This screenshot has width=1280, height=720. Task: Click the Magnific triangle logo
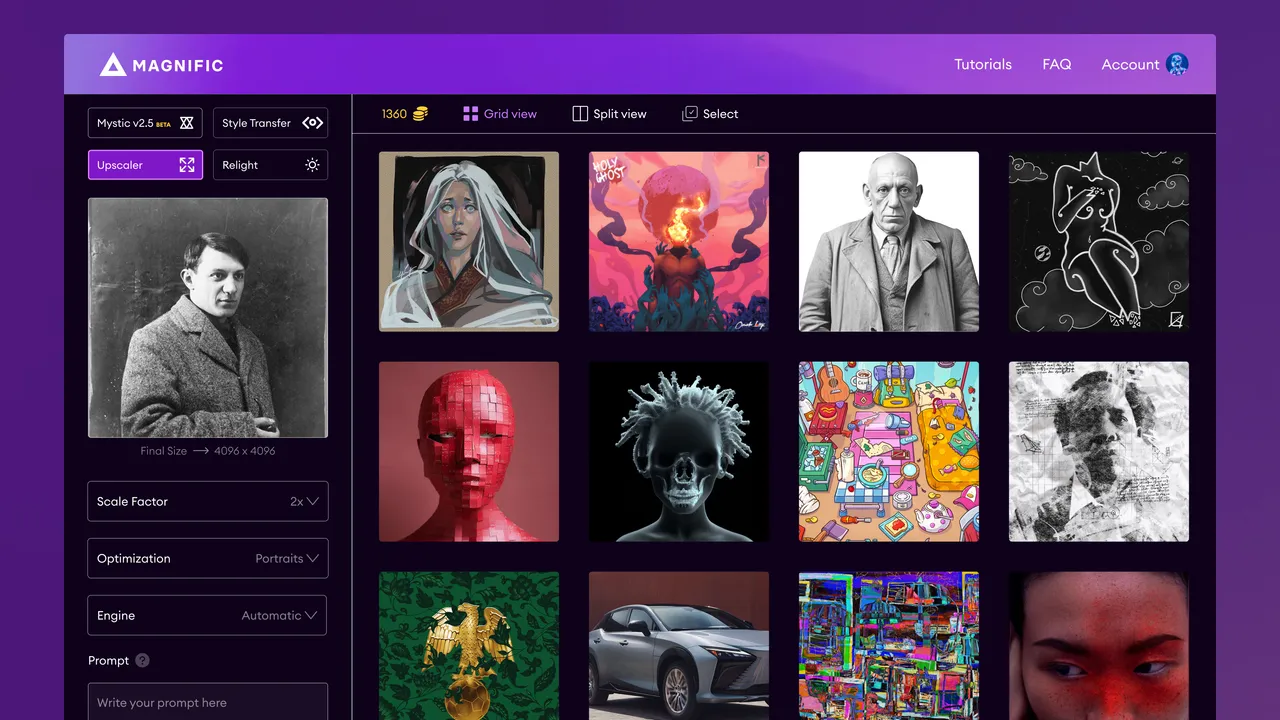click(113, 65)
